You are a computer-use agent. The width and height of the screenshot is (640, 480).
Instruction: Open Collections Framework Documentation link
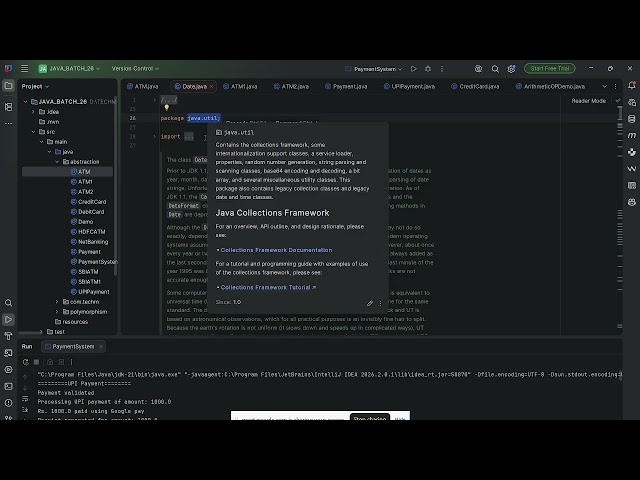pyautogui.click(x=276, y=250)
